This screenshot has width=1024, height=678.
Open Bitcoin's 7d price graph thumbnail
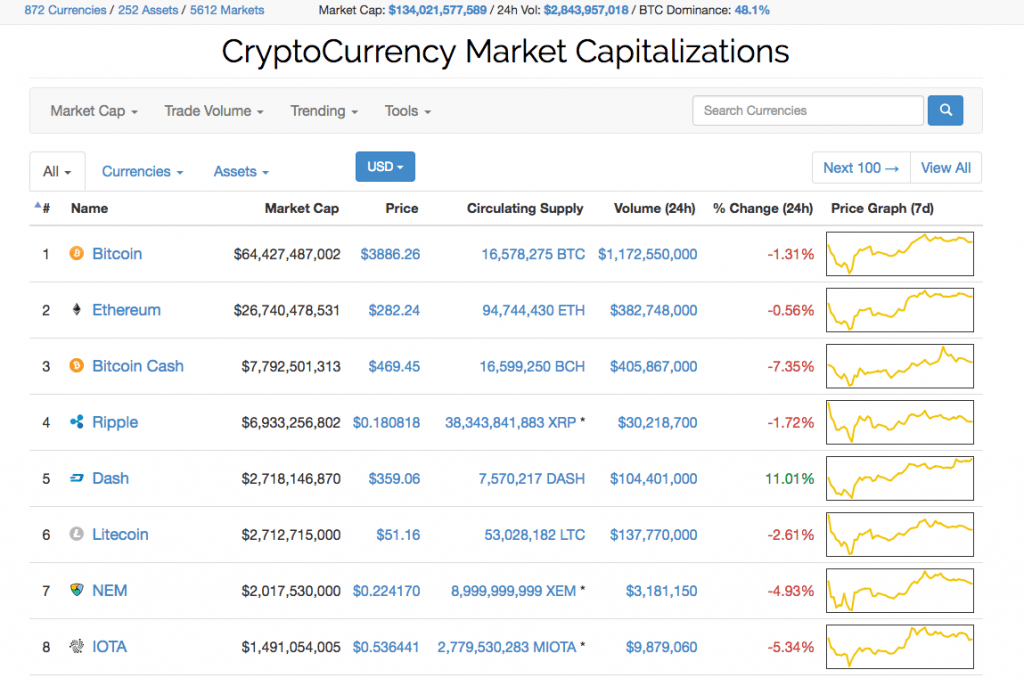[900, 254]
